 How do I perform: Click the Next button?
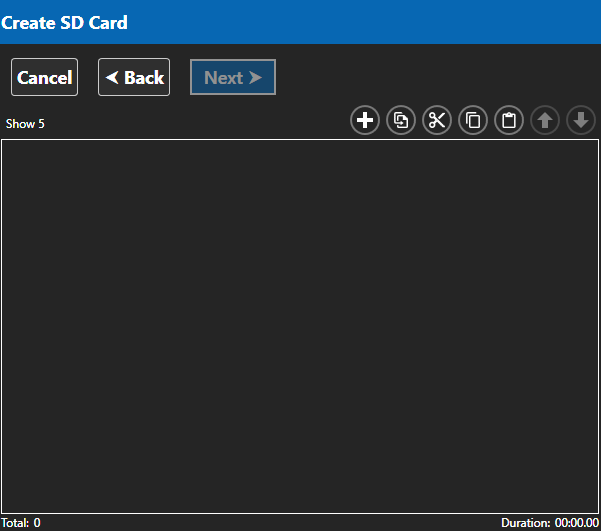point(233,77)
